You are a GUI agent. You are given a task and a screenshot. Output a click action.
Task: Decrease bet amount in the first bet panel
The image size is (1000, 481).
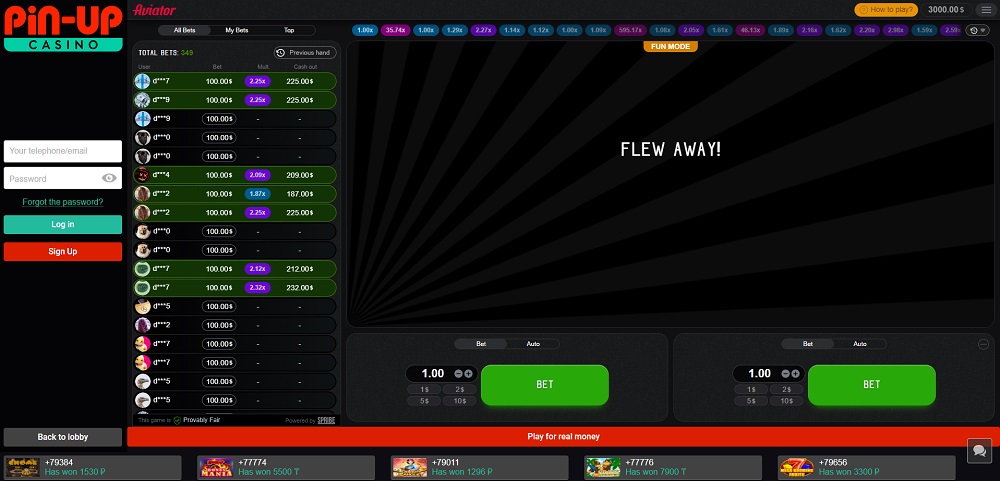pos(459,374)
